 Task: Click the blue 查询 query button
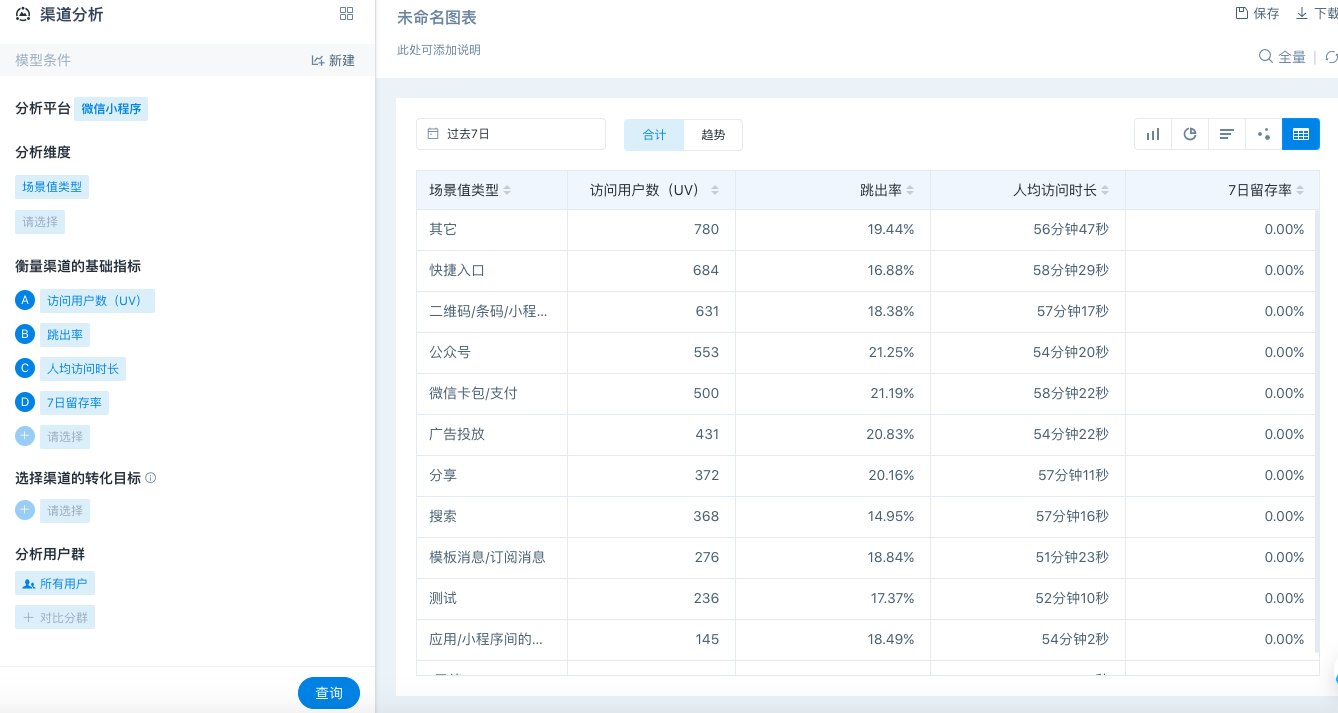[x=329, y=693]
